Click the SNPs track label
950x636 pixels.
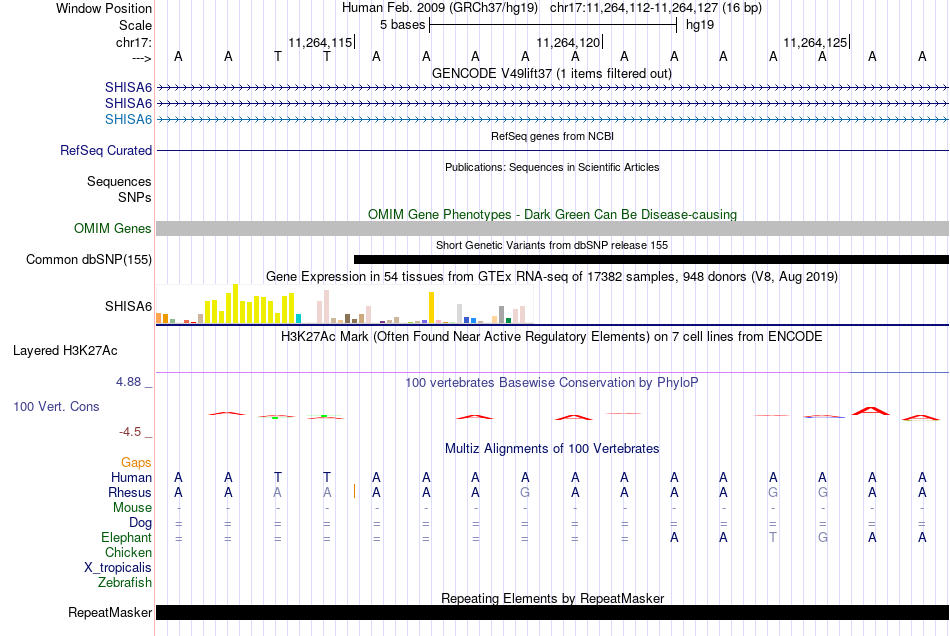135,197
